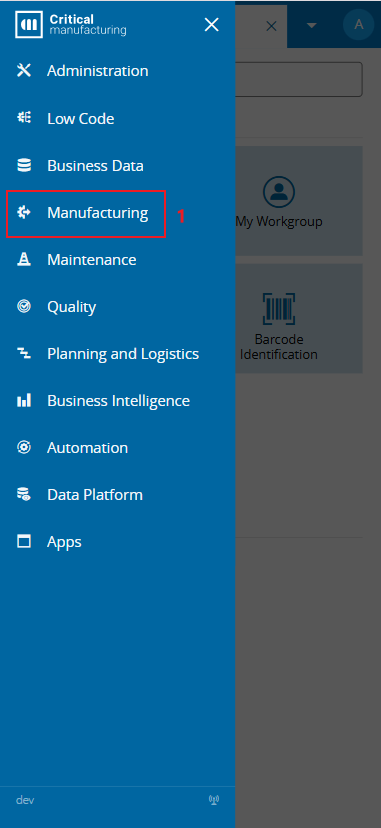Open the Business Intelligence menu

[x=118, y=400]
